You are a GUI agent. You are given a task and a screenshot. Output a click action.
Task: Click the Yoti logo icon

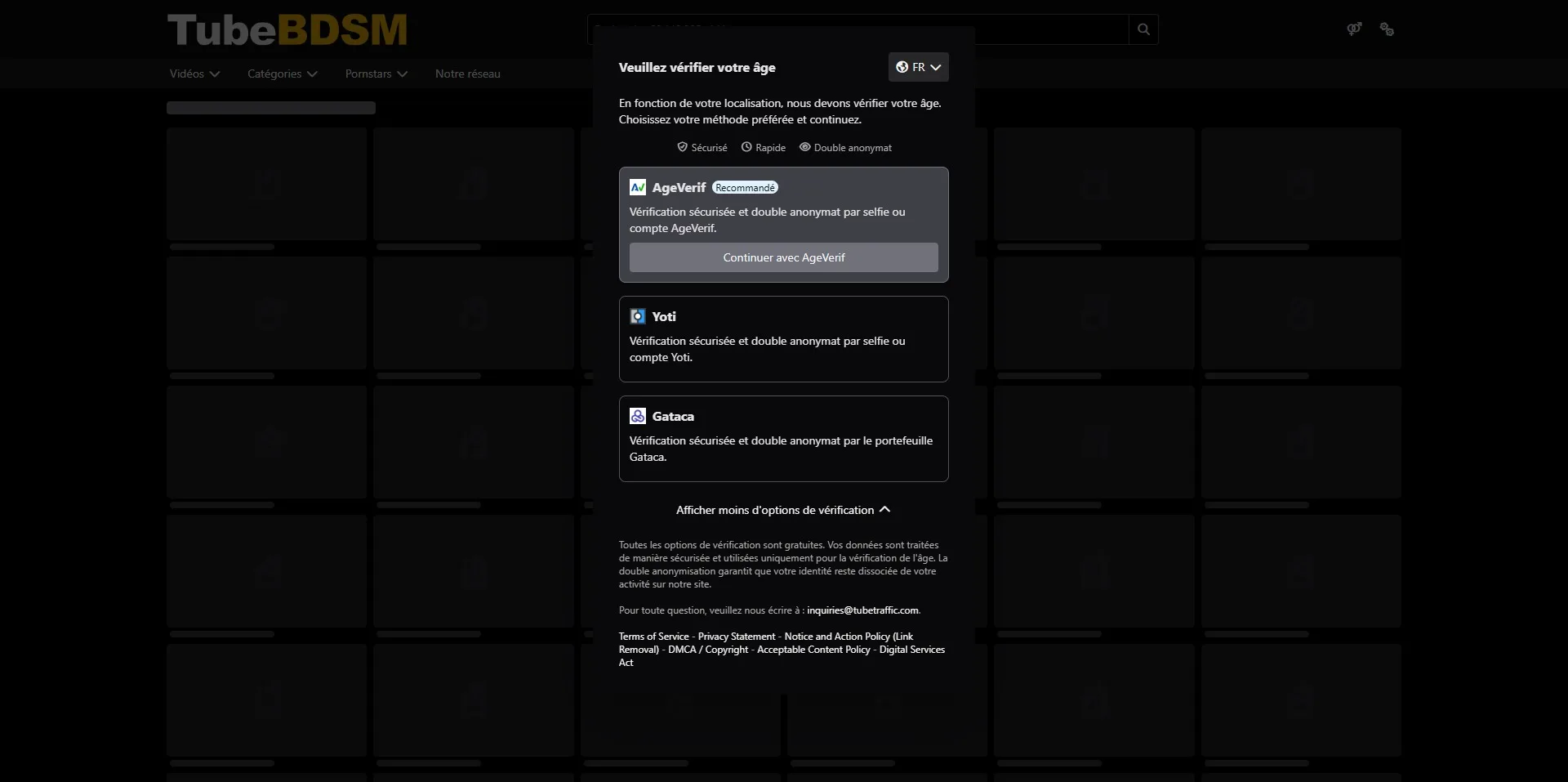pyautogui.click(x=638, y=316)
